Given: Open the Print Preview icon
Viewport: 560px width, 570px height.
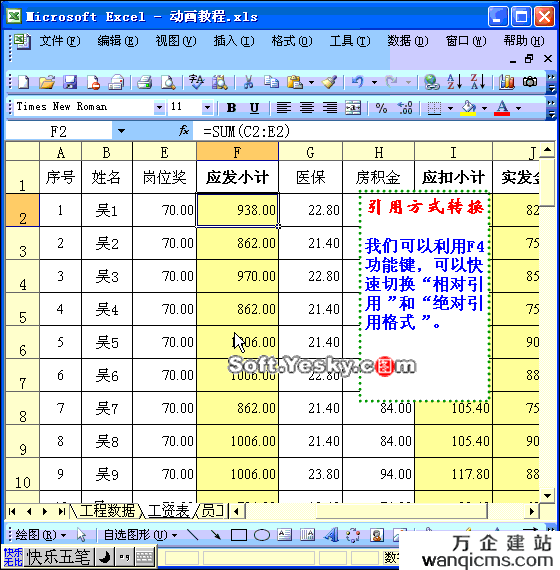Looking at the screenshot, I should point(168,82).
